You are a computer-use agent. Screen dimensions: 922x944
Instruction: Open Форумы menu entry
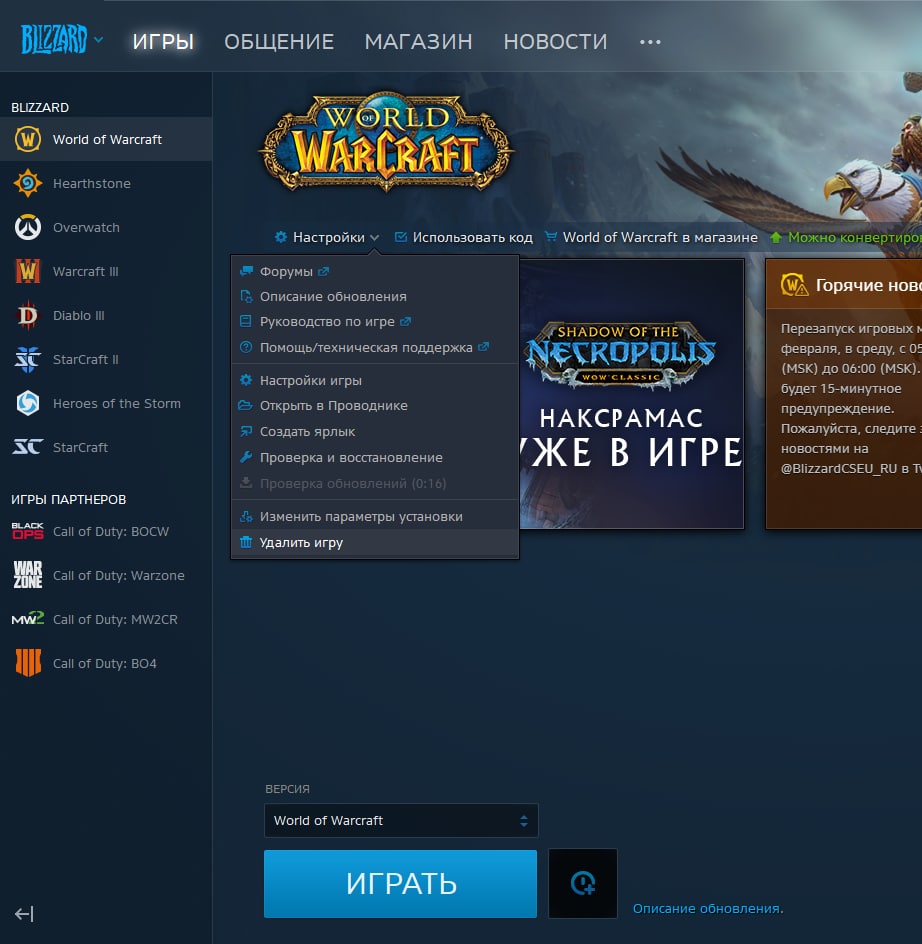[x=375, y=272]
